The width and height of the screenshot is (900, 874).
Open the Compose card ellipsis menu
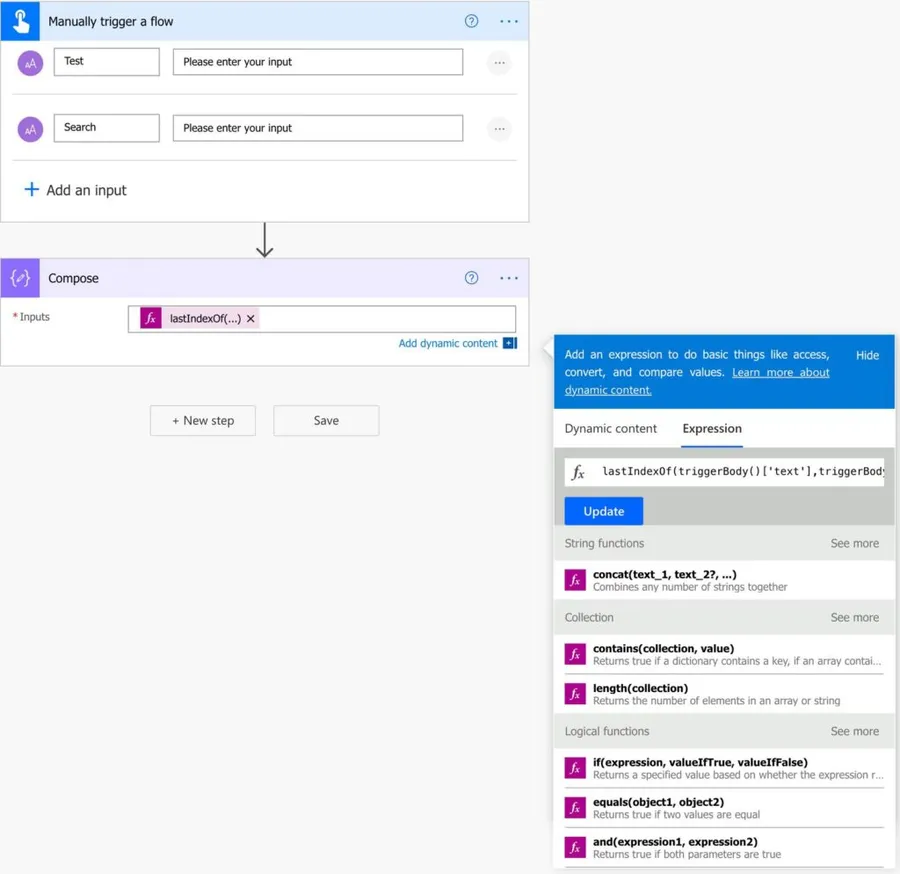click(x=509, y=278)
